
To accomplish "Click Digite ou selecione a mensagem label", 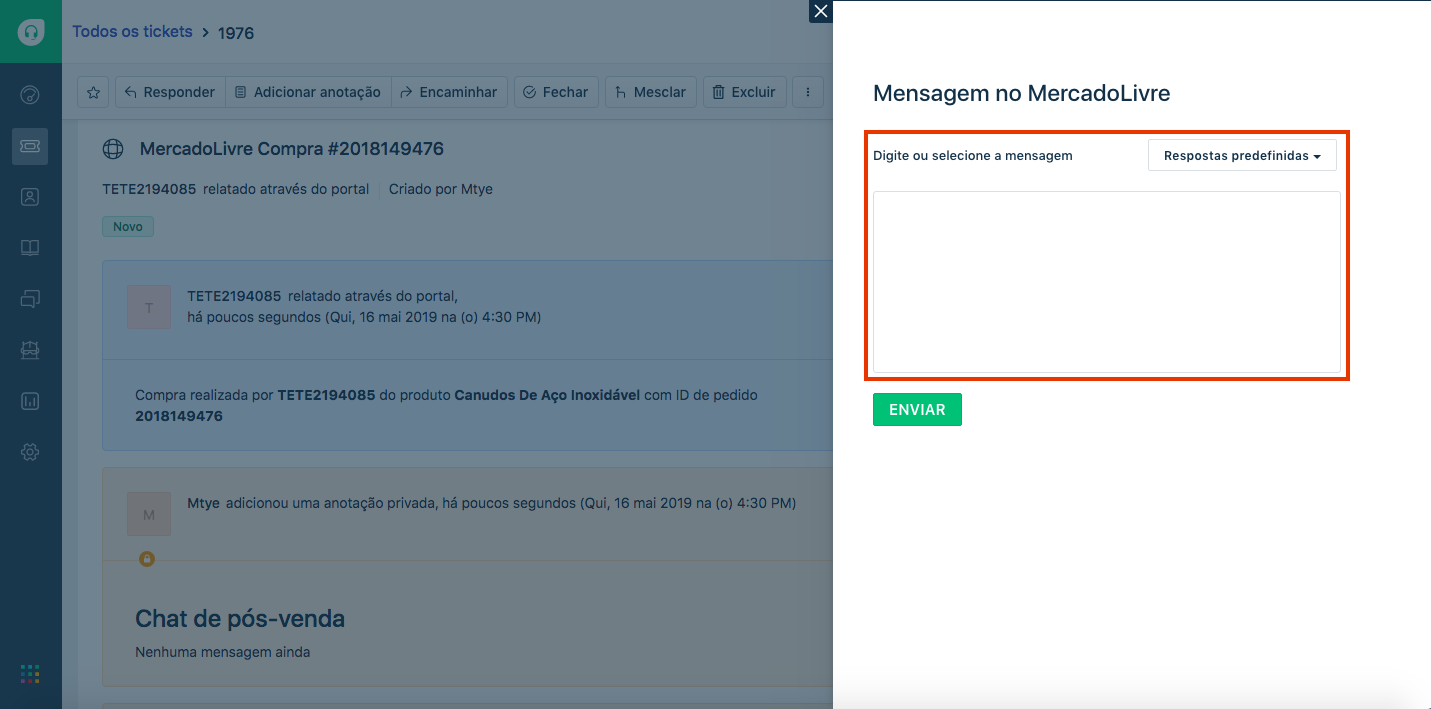I will click(x=973, y=156).
